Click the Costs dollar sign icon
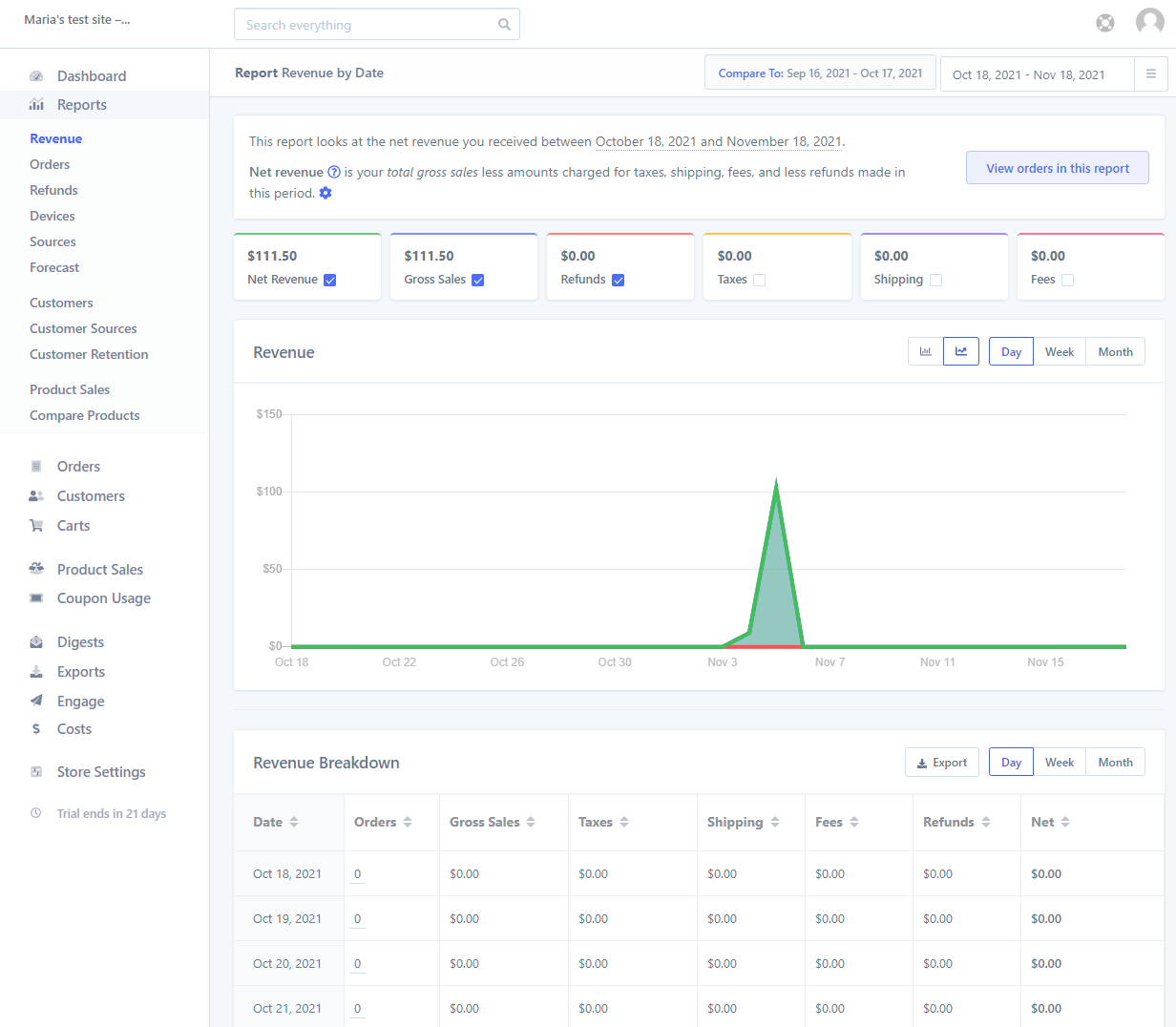 [x=36, y=729]
